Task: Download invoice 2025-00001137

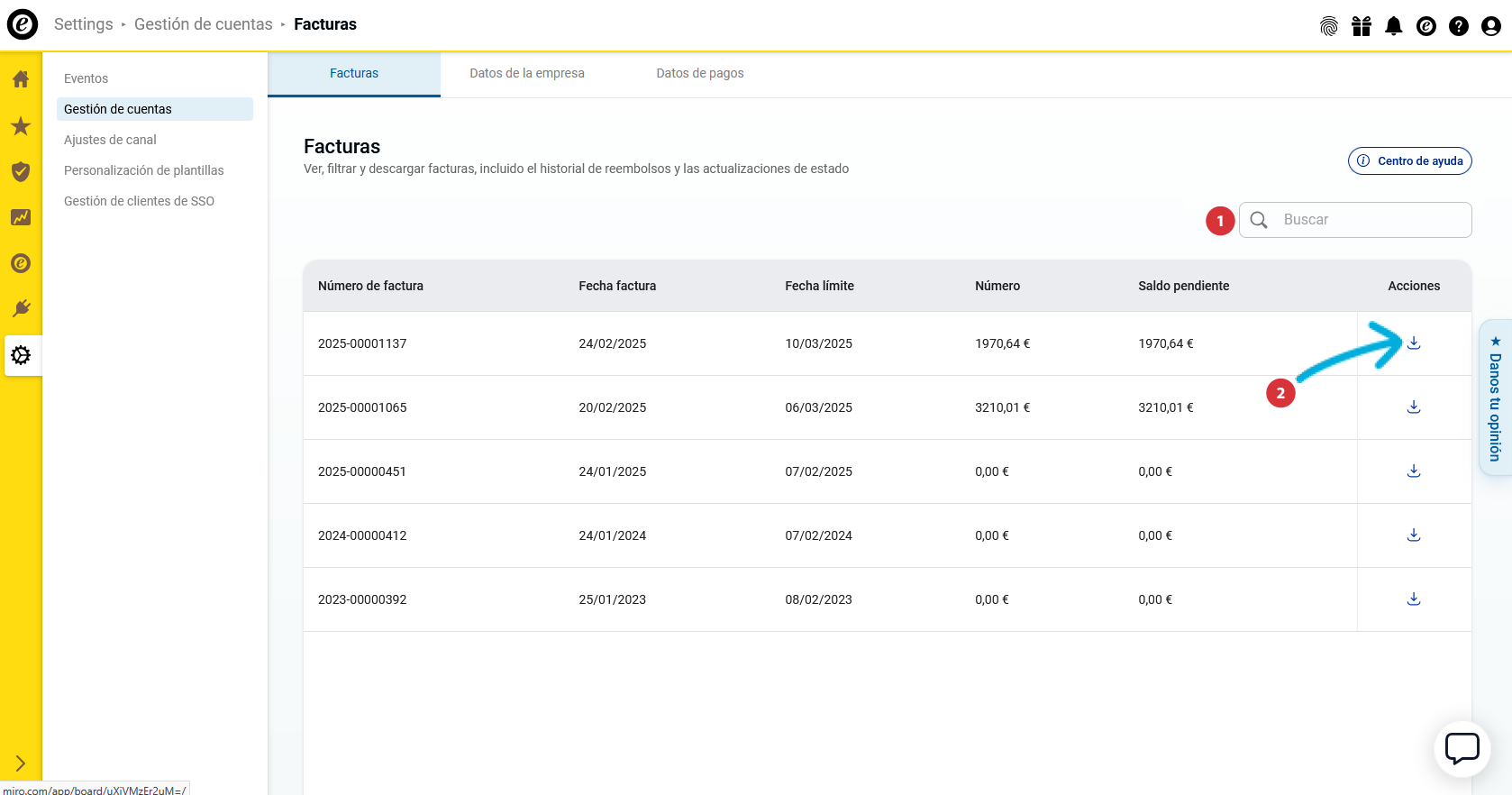Action: coord(1414,343)
